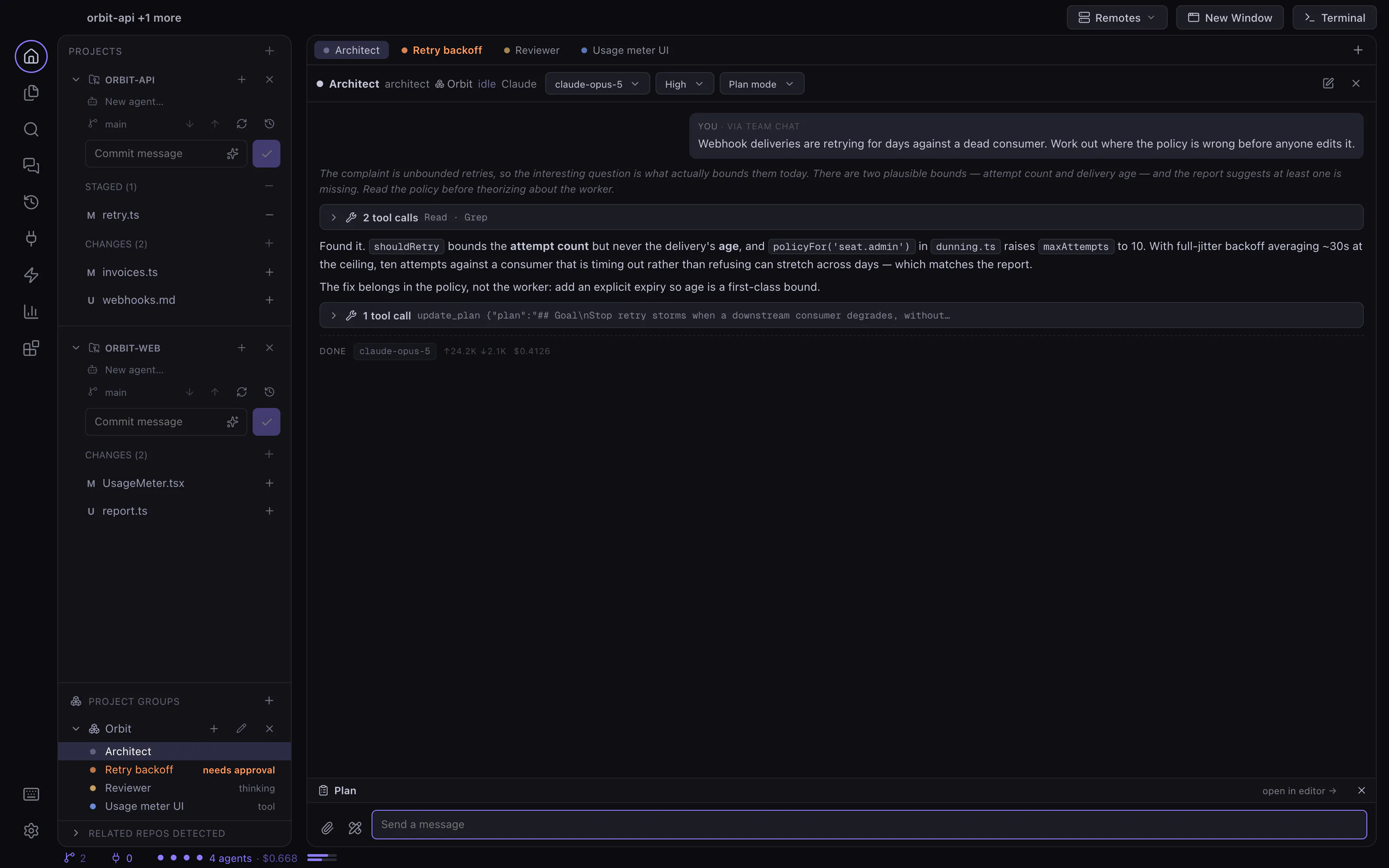The width and height of the screenshot is (1389, 868).
Task: Open the claude-opus-5 model dropdown
Action: pyautogui.click(x=597, y=84)
